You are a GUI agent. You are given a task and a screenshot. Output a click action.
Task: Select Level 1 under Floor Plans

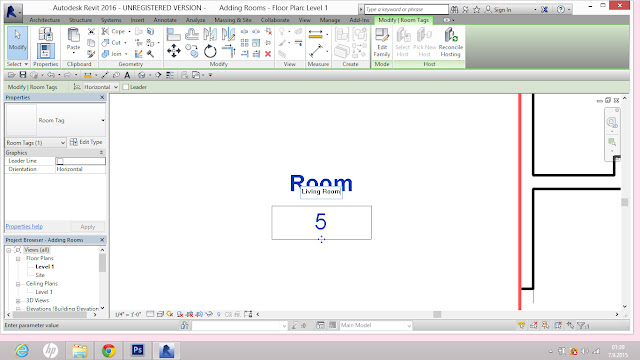tap(44, 267)
